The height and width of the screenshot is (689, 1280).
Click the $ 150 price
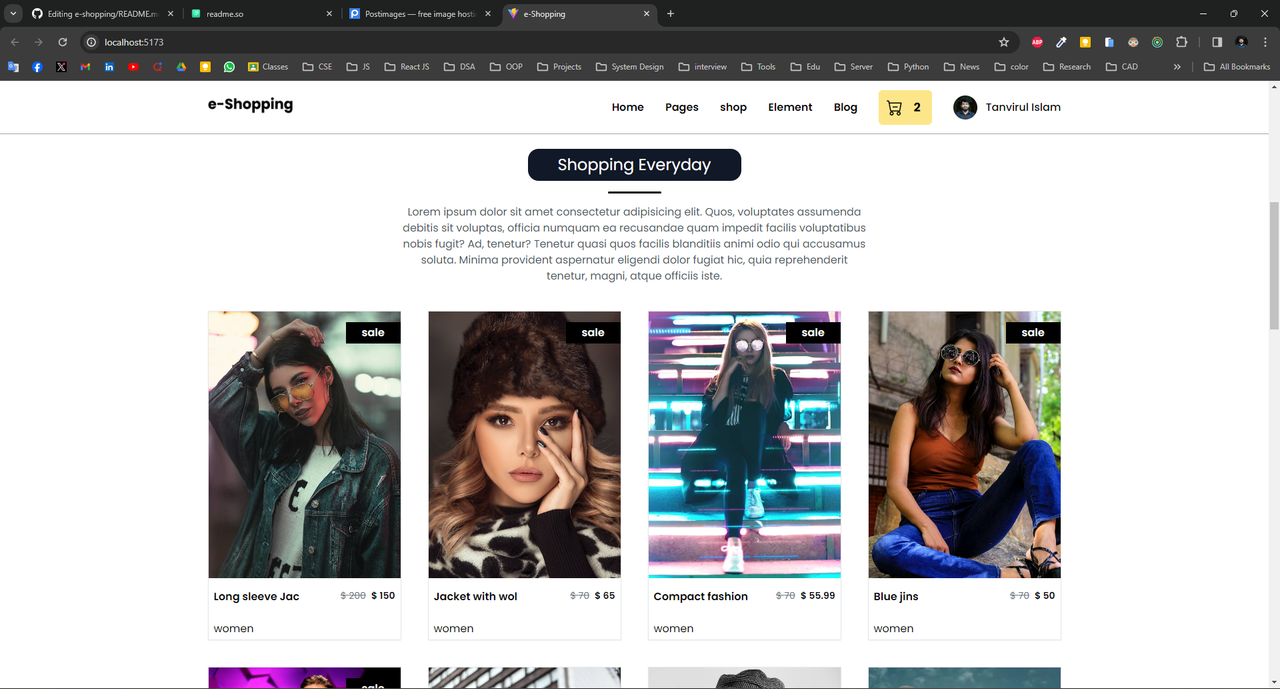(383, 596)
